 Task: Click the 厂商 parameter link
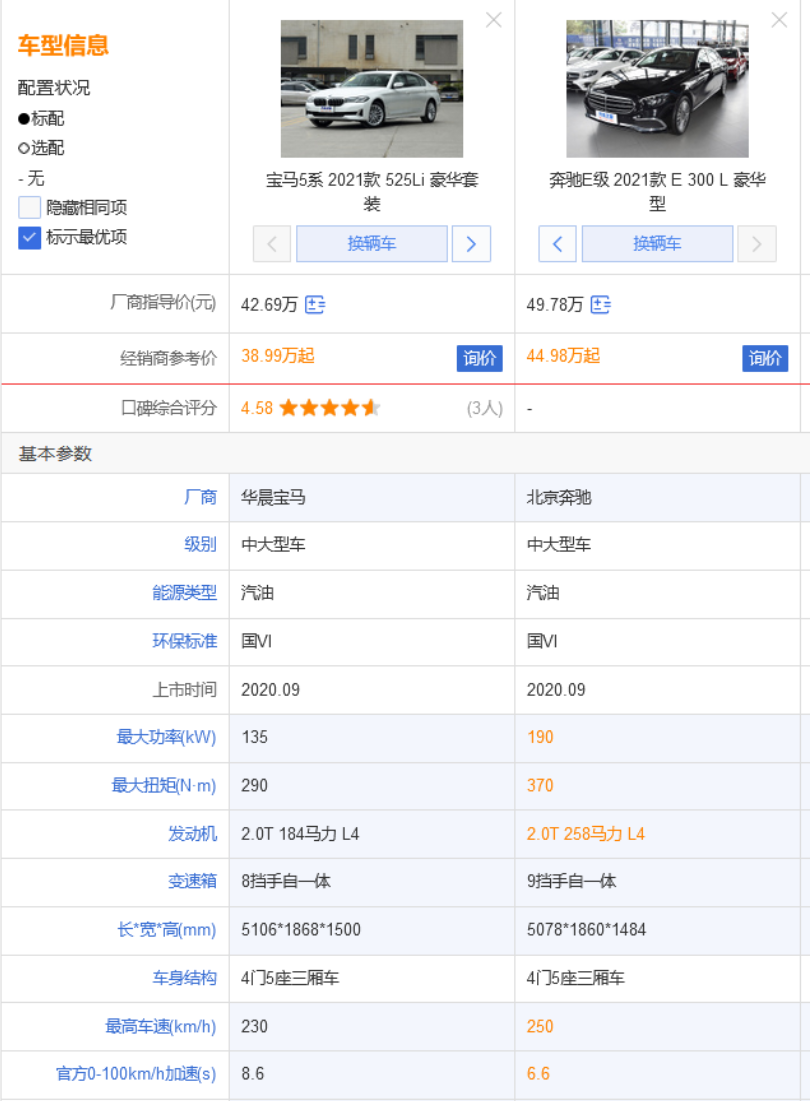coord(200,498)
